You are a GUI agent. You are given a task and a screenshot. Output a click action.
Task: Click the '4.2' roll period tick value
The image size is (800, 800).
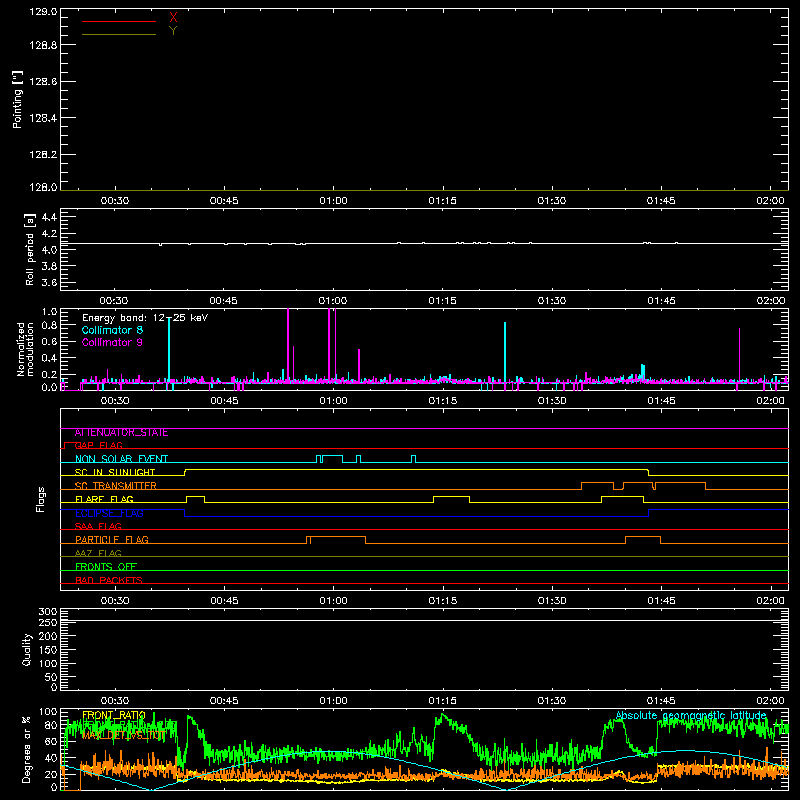49,234
